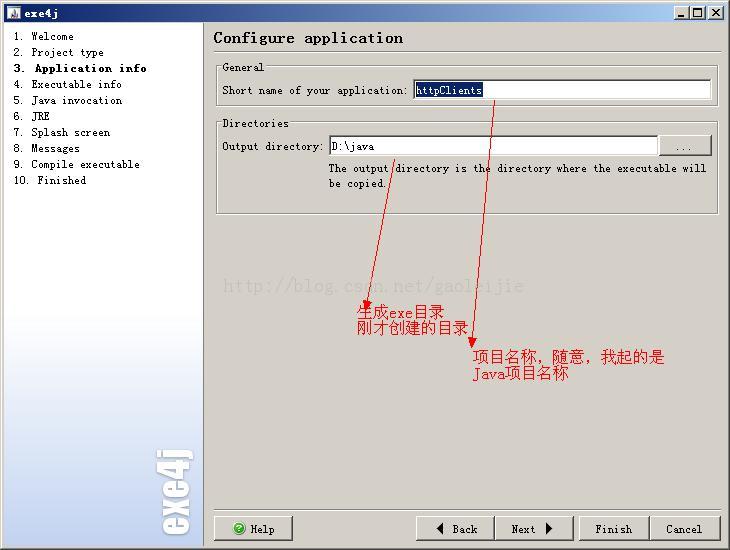Open step 4 Executable info
The width and height of the screenshot is (730, 550).
(x=68, y=84)
